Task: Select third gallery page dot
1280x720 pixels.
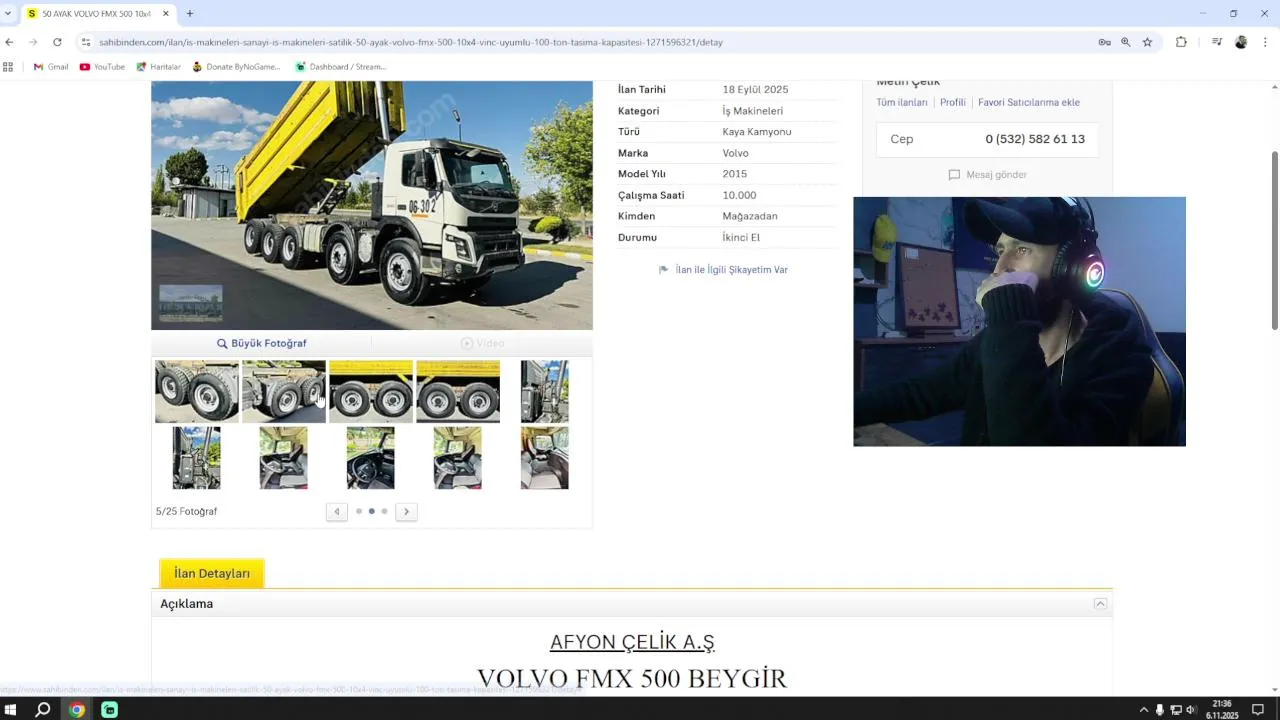Action: coord(384,511)
